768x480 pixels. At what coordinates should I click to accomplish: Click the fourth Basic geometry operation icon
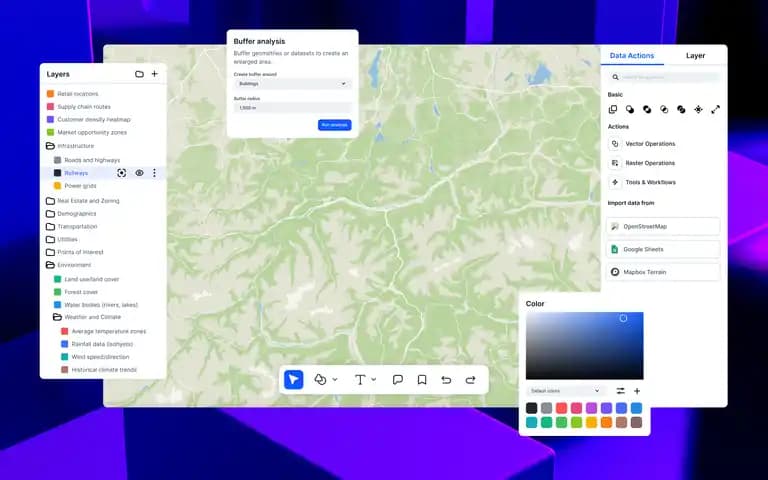[x=664, y=109]
